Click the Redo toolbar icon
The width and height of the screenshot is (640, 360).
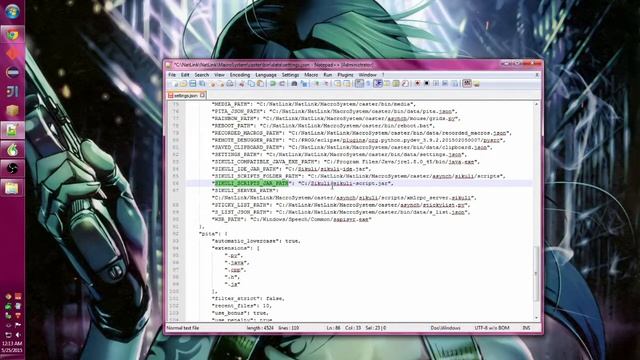click(x=282, y=84)
